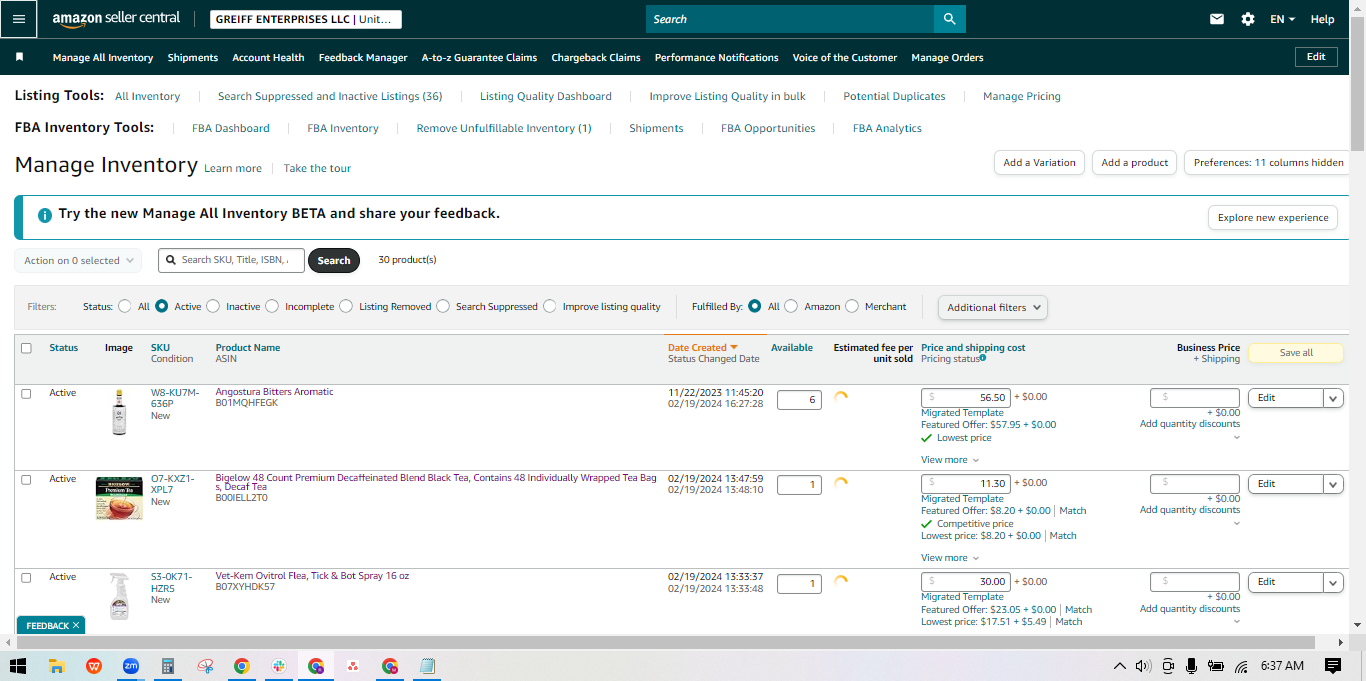Click the Add a product button
Viewport: 1366px width, 681px height.
(x=1135, y=163)
